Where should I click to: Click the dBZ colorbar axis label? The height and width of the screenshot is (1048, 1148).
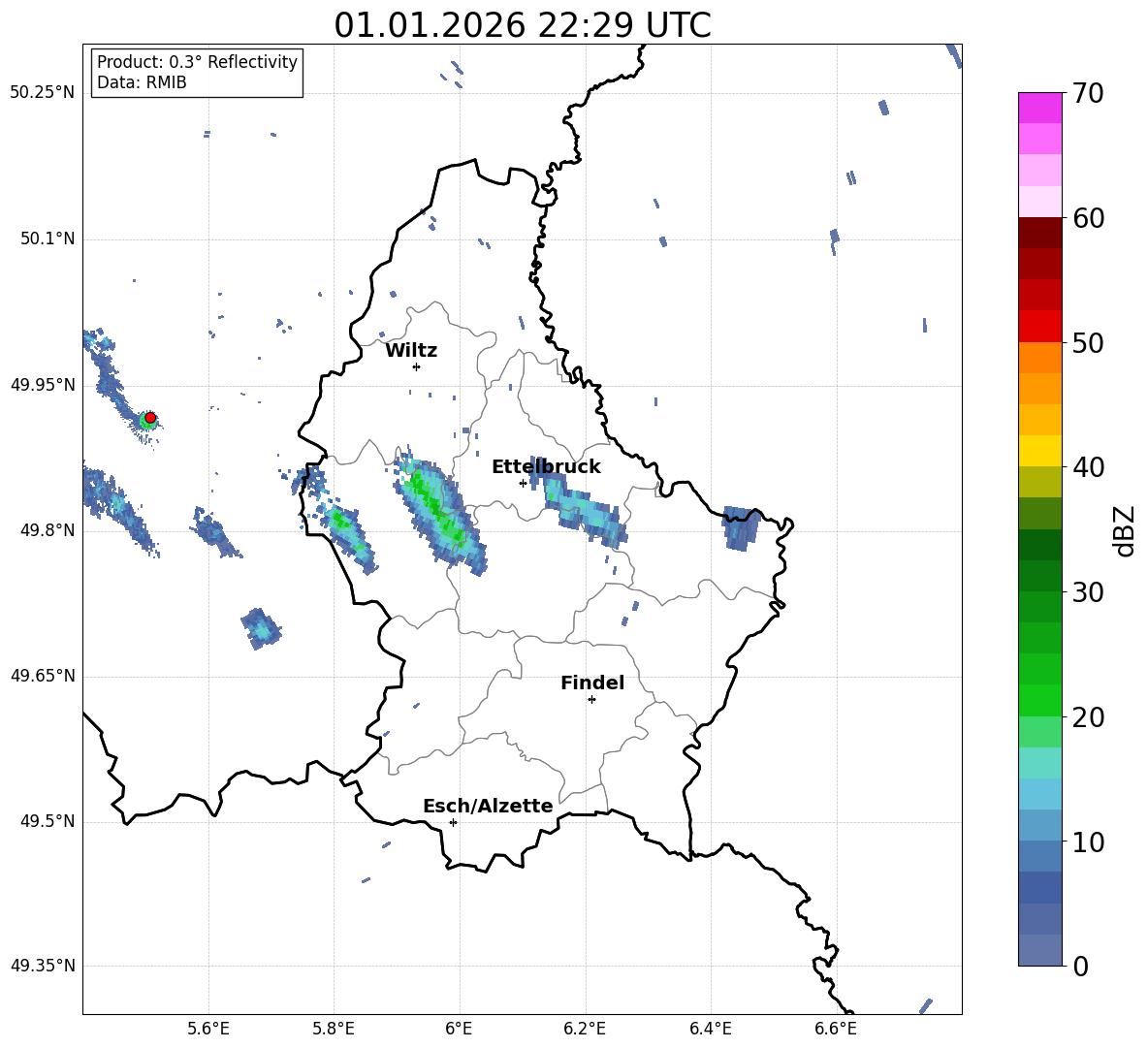click(1125, 530)
